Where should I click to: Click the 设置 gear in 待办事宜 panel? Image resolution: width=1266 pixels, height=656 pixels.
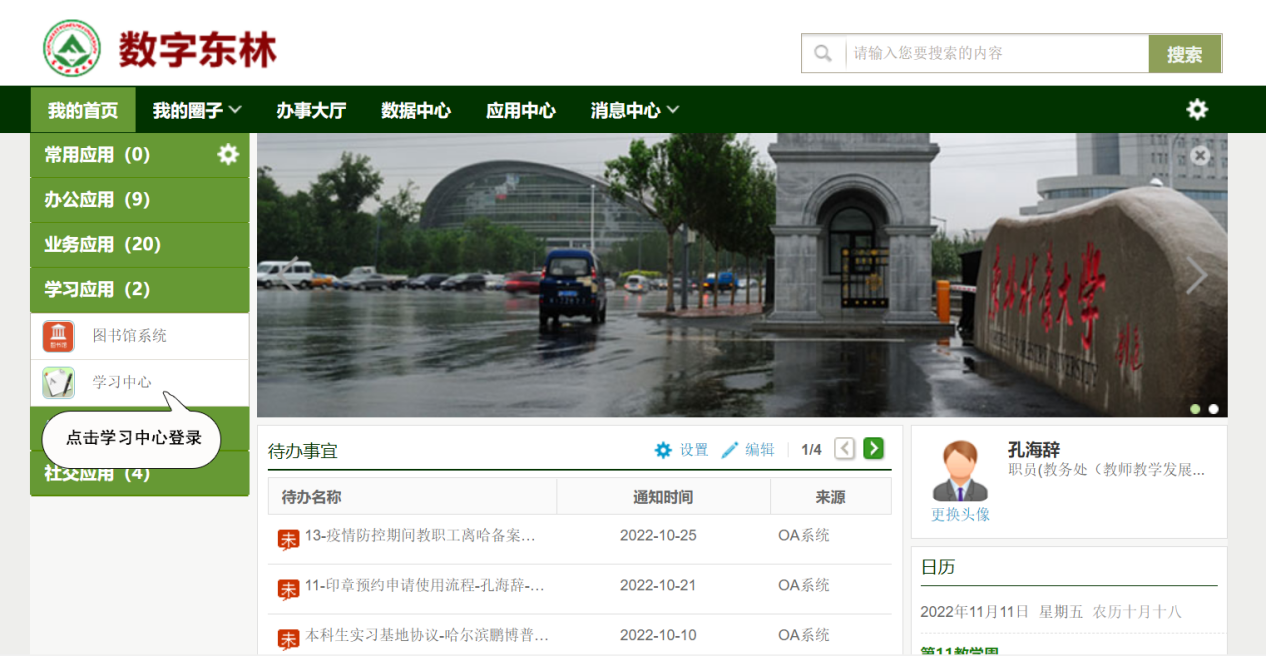(663, 450)
